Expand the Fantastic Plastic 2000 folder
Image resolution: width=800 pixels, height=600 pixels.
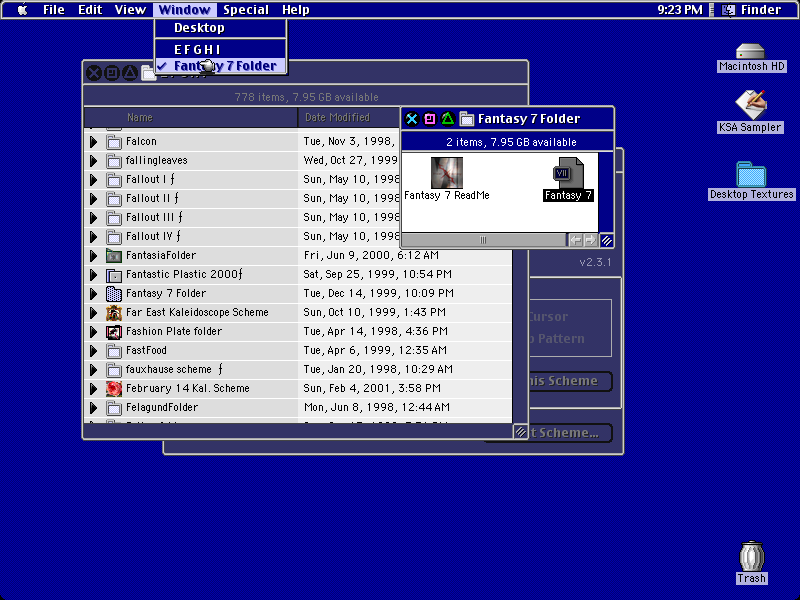(93, 274)
